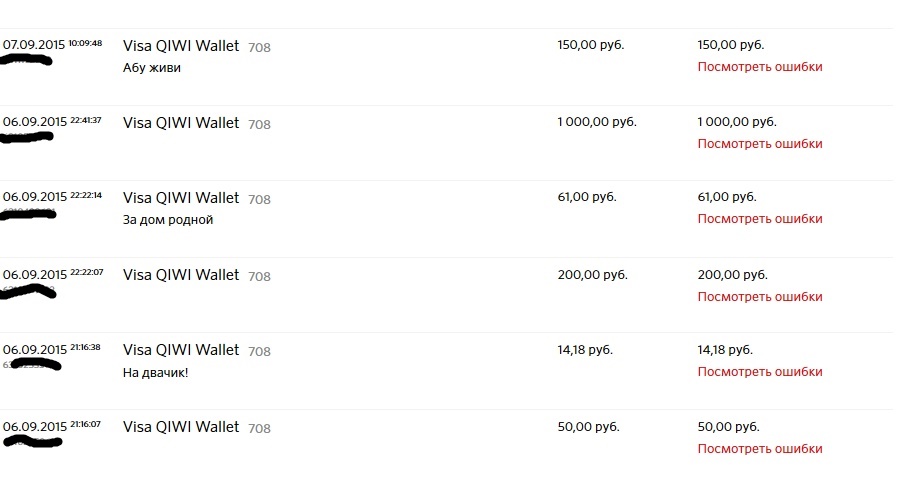Click the 708 code in the 50,00 руб. row

[x=259, y=429]
